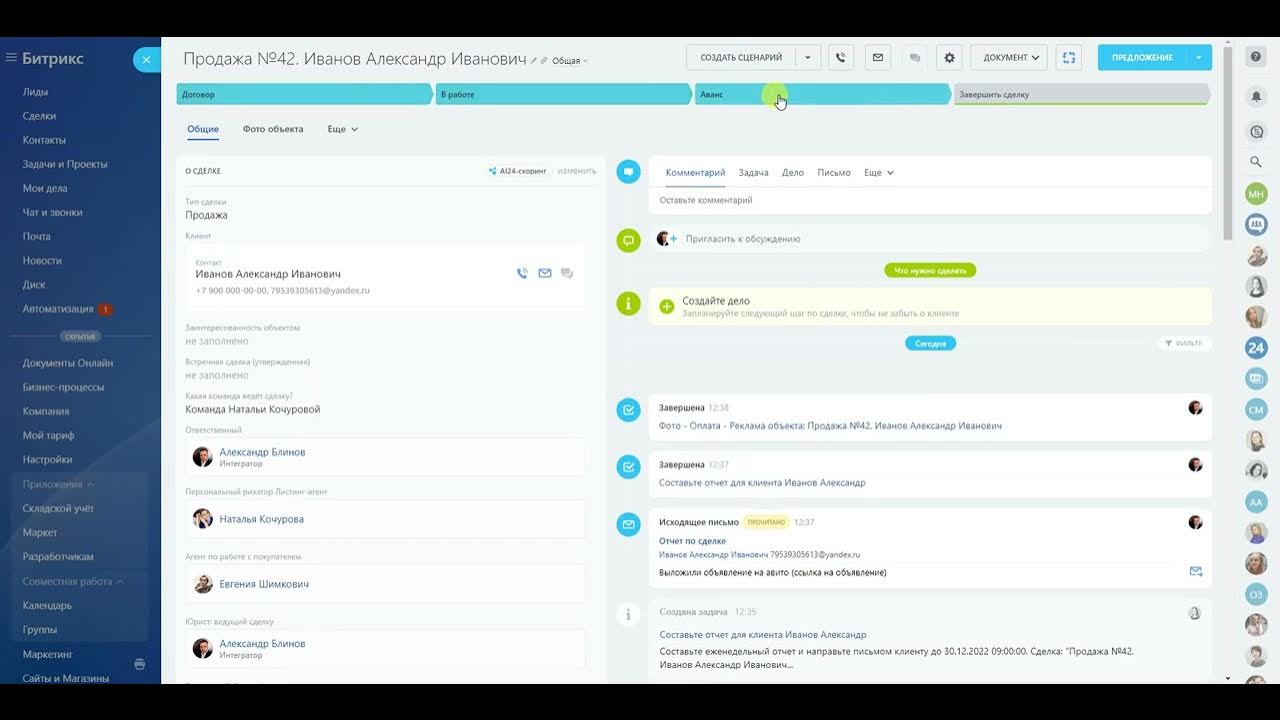The image size is (1280, 720).
Task: Open deal settings gear icon
Action: point(950,57)
